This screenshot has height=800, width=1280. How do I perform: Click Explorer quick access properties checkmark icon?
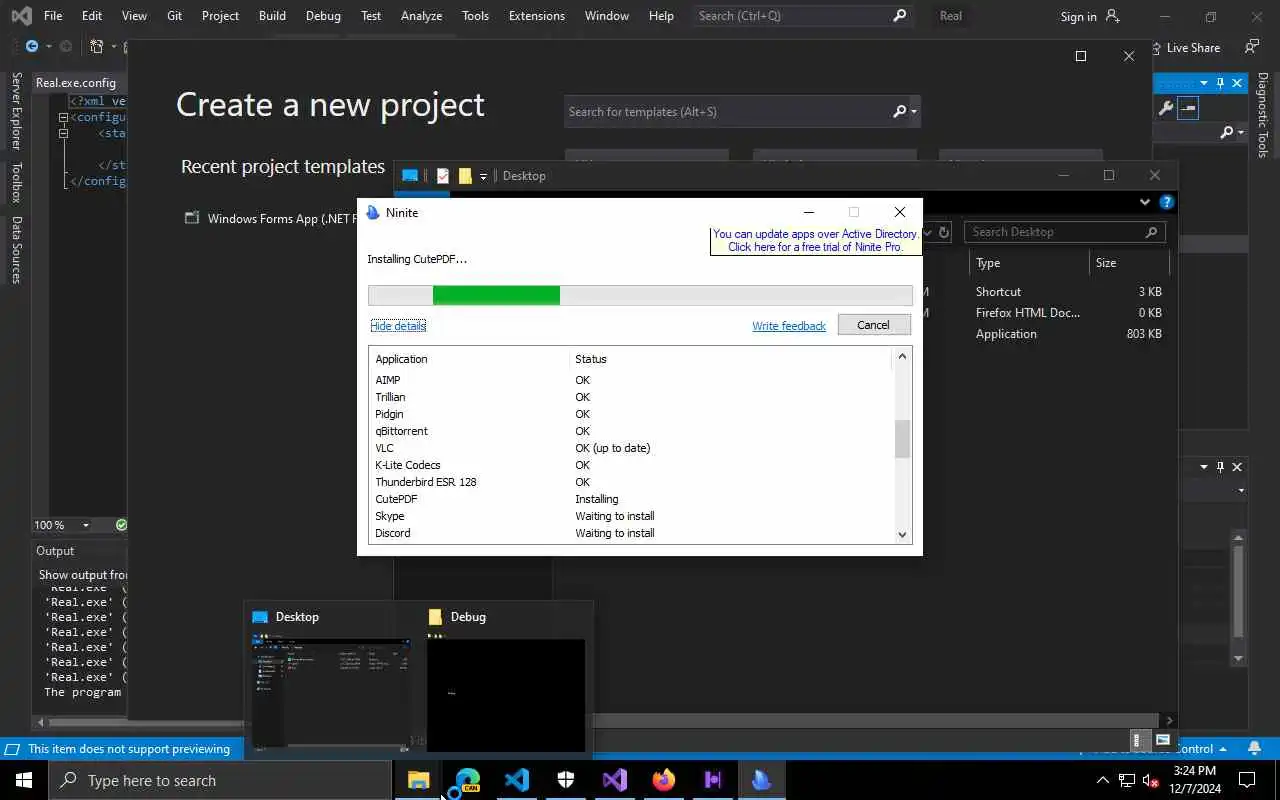coord(443,176)
